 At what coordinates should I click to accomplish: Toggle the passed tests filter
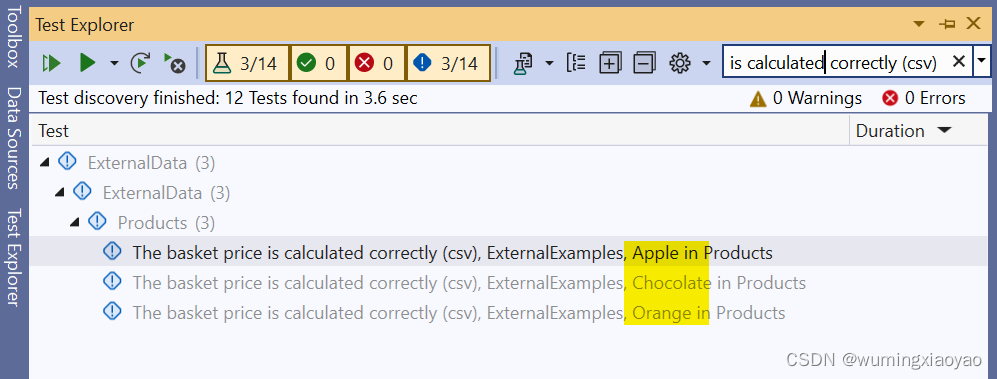click(319, 63)
